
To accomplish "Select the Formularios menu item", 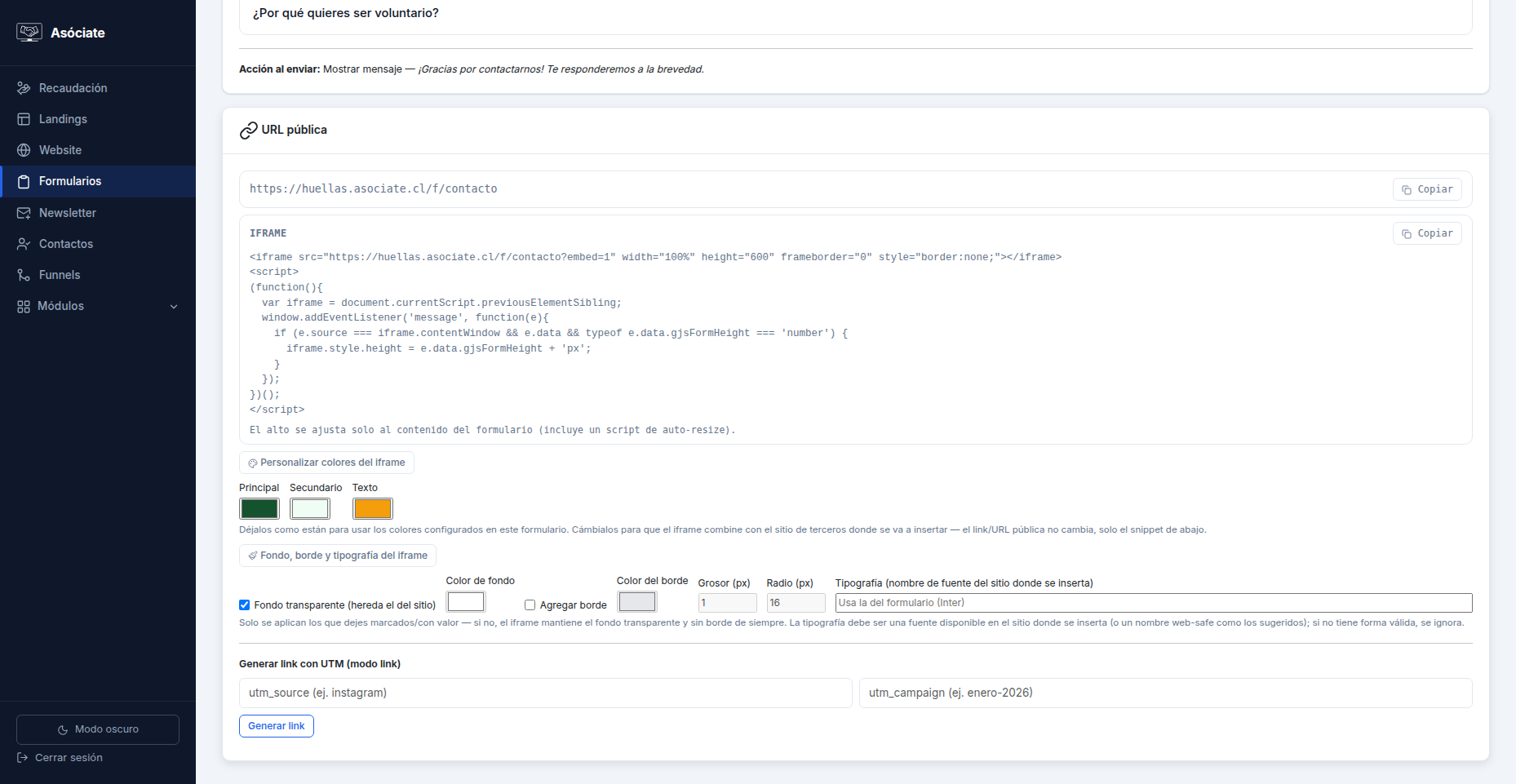I will click(98, 181).
